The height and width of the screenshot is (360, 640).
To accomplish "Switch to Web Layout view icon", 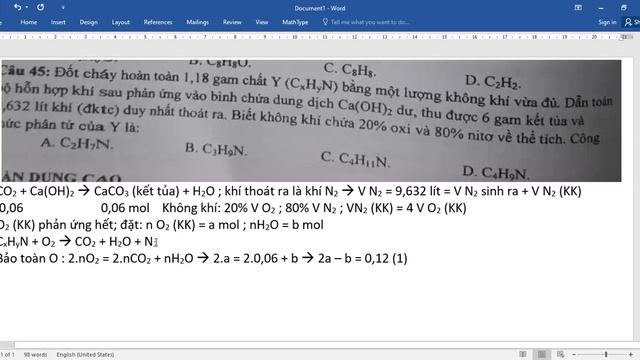I will click(x=560, y=354).
